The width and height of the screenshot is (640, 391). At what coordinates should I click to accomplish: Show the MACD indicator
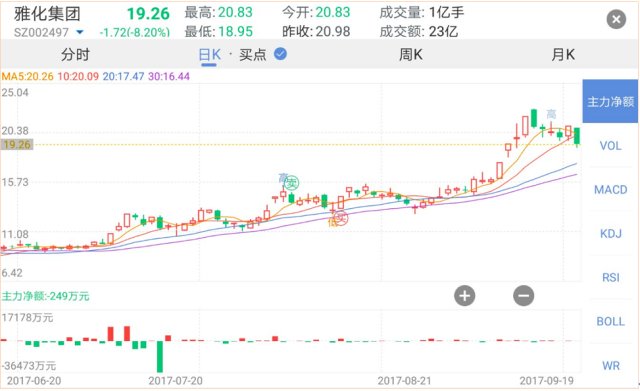tap(610, 190)
